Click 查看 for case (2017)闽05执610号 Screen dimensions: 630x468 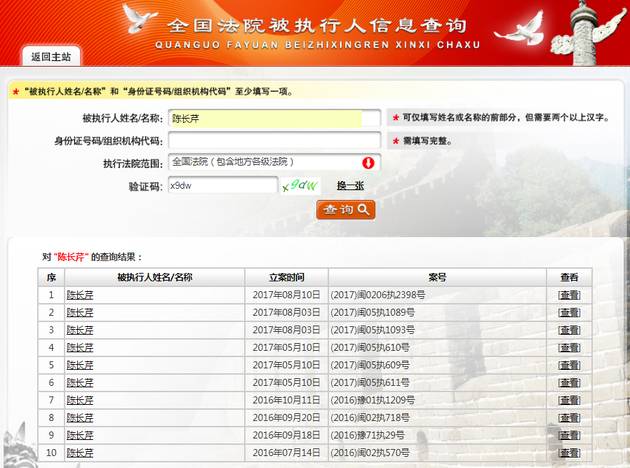568,348
